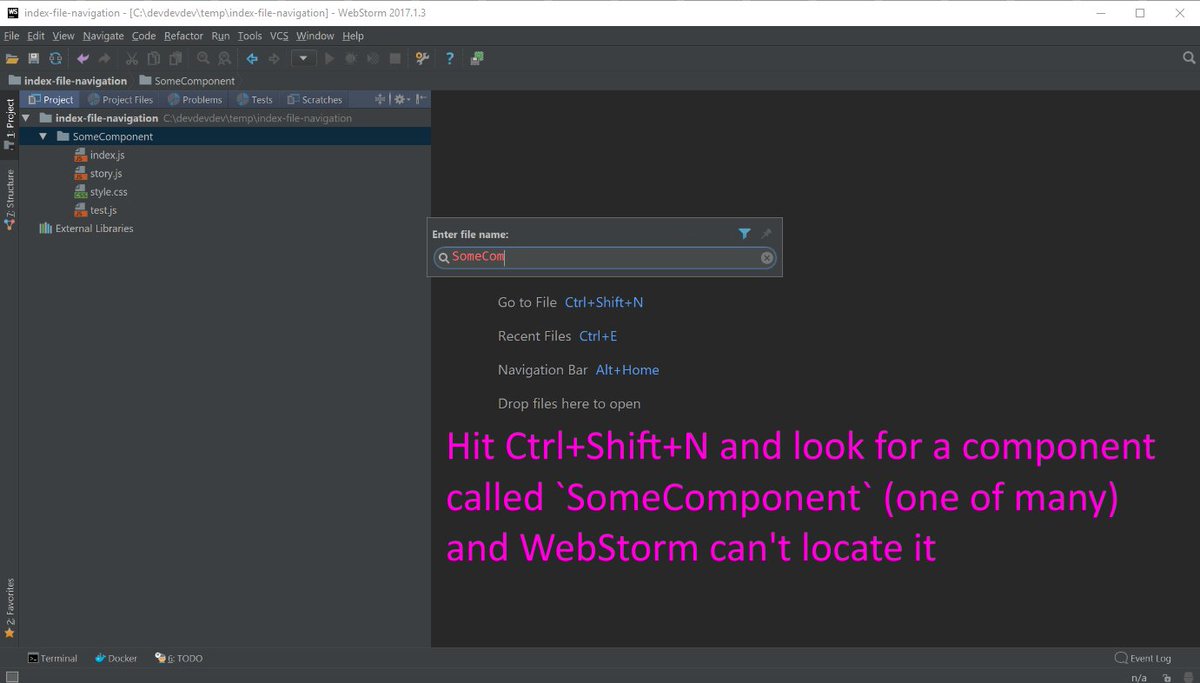The width and height of the screenshot is (1200, 683).
Task: Click the Save All toolbar icon
Action: coord(34,59)
